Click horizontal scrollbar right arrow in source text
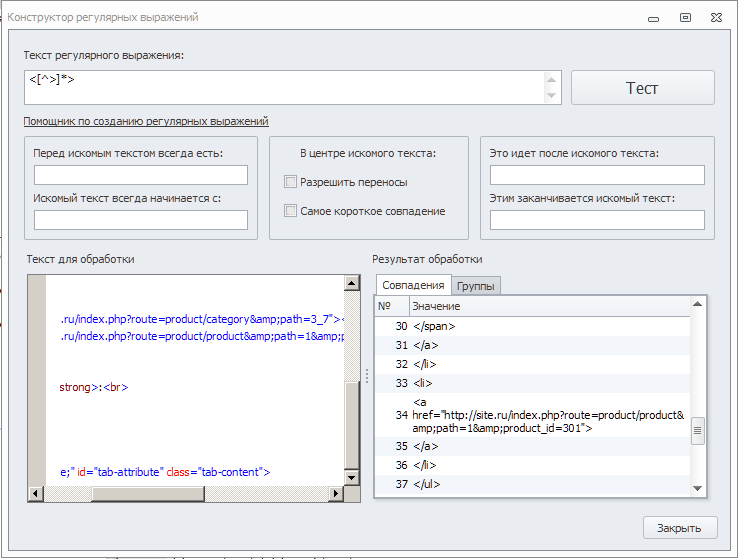Viewport: 738px width, 559px height. 336,493
